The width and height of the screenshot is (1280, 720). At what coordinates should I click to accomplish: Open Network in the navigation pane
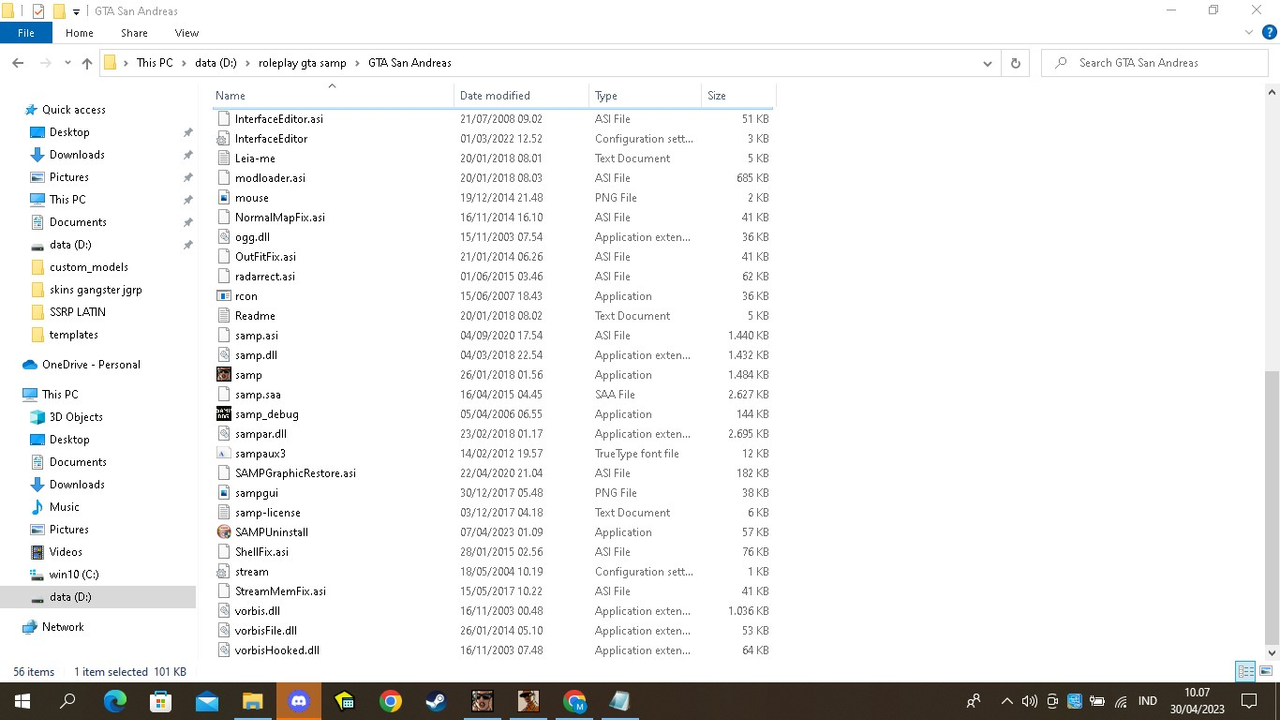pyautogui.click(x=63, y=627)
